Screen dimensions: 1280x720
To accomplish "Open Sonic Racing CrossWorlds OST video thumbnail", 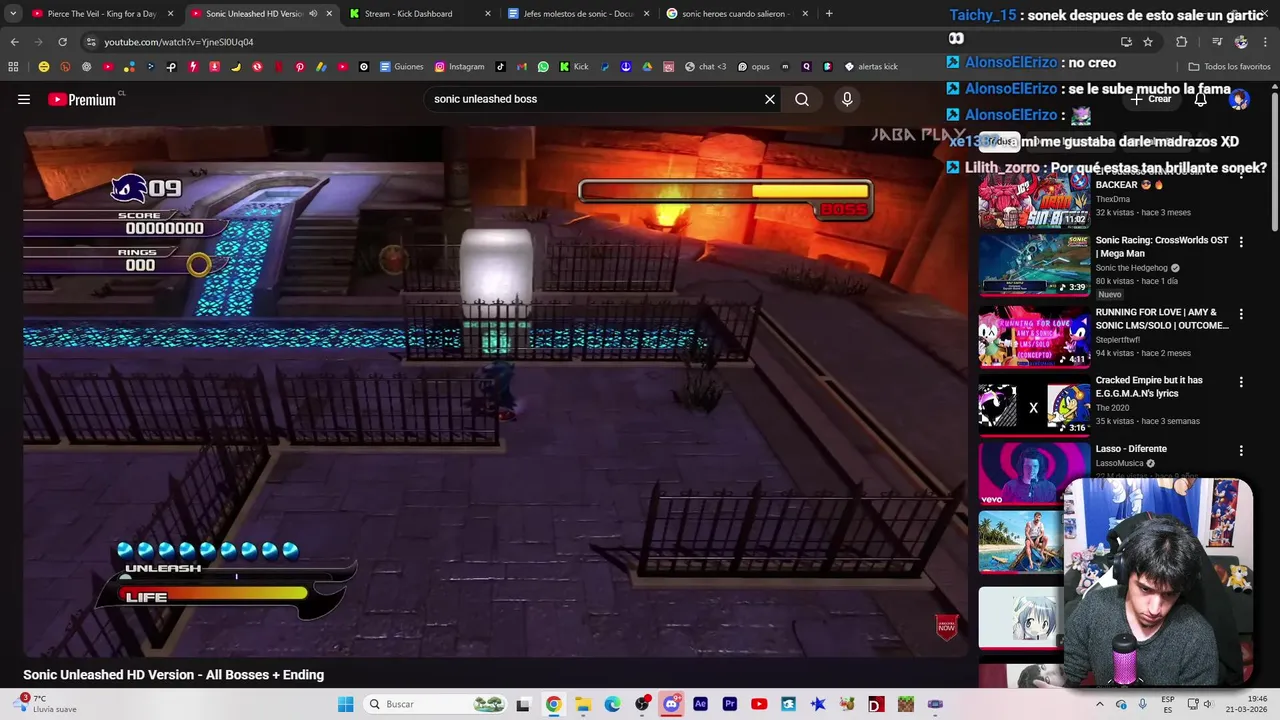I will pos(1034,265).
